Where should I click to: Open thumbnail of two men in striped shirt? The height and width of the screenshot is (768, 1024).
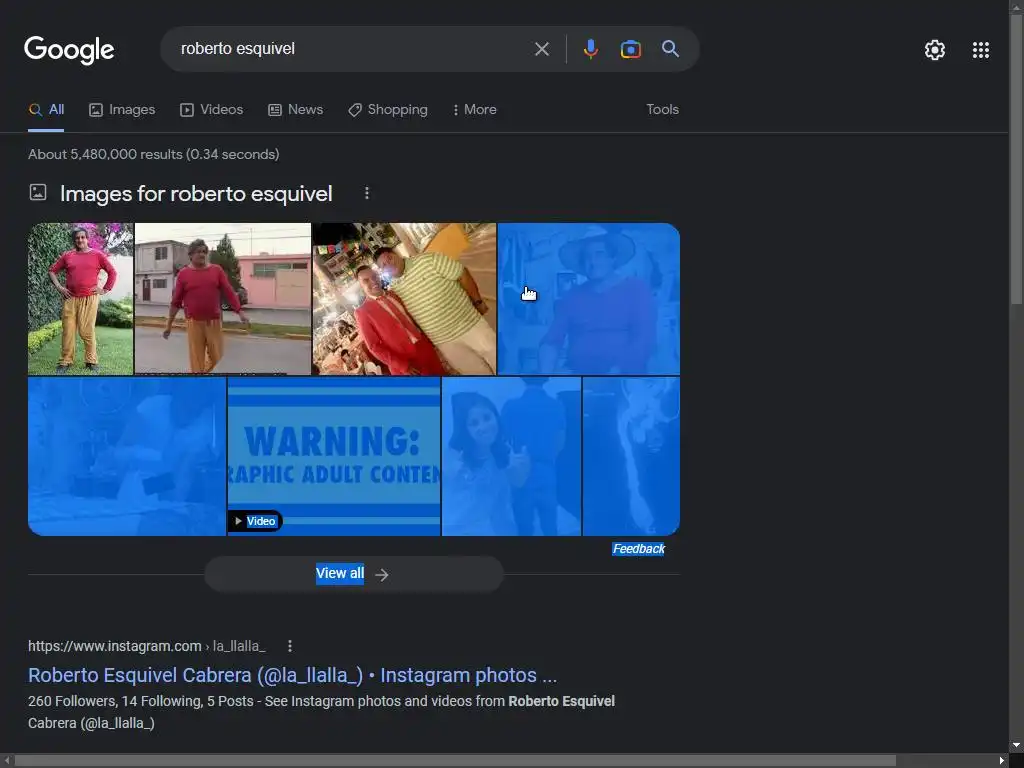[x=404, y=299]
